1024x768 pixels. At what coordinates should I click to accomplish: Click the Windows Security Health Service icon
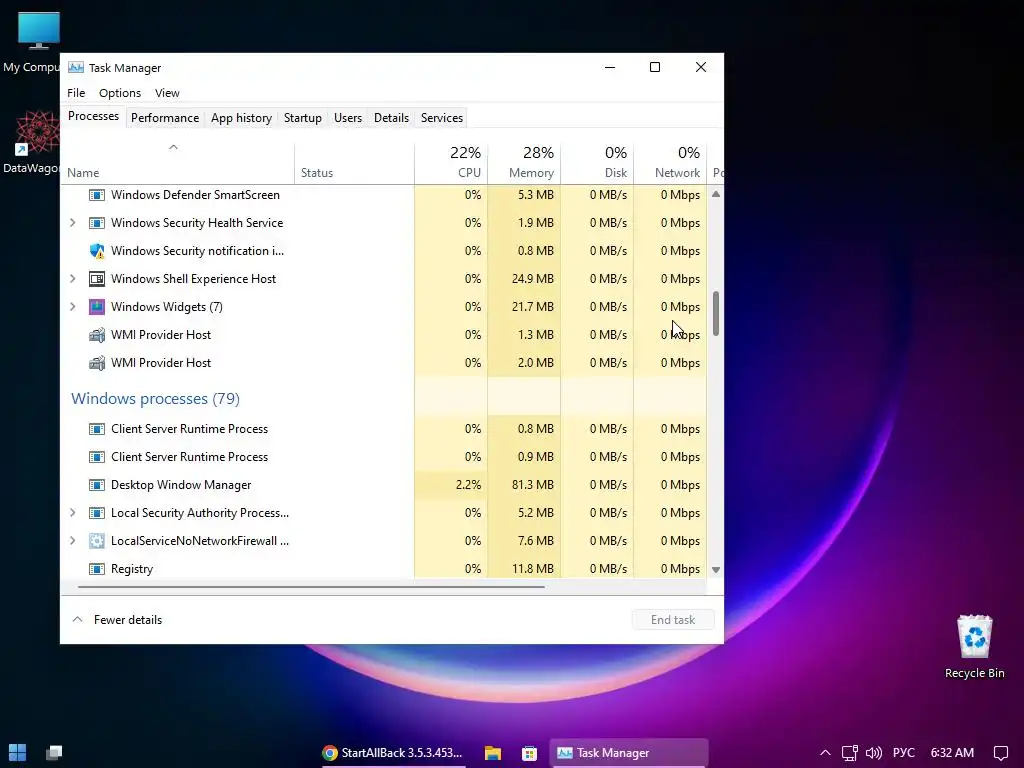97,223
